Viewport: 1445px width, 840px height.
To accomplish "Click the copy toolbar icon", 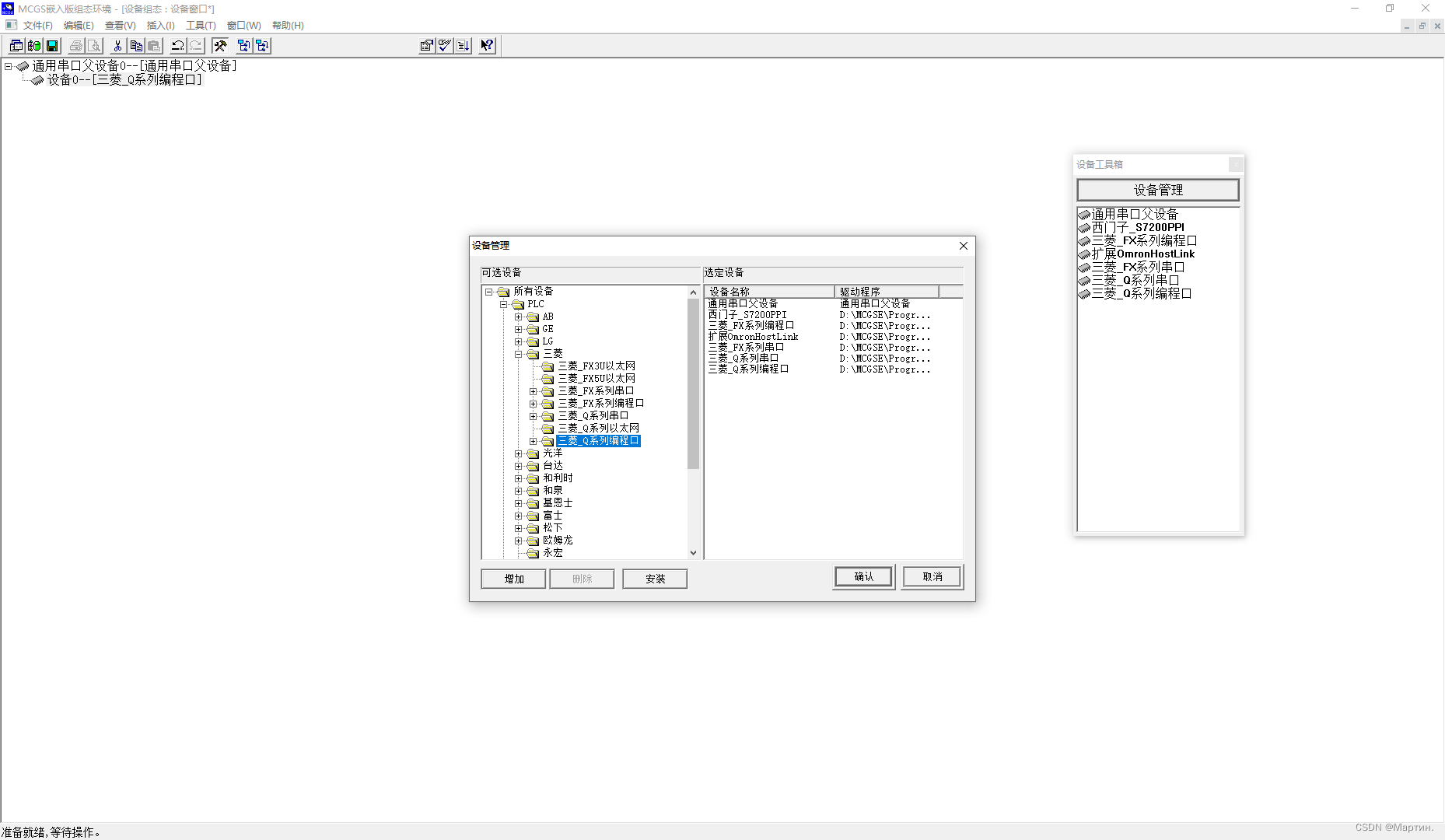I will [136, 46].
